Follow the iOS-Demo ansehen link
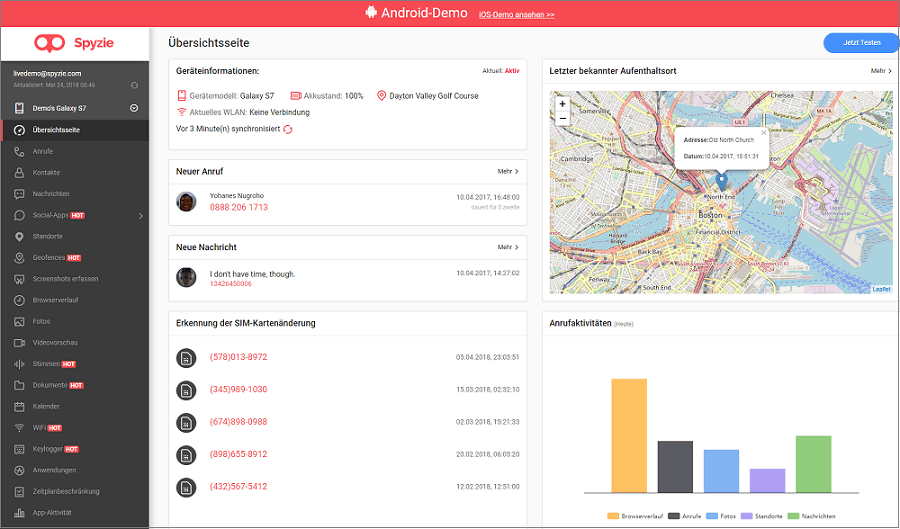The height and width of the screenshot is (529, 900). pyautogui.click(x=517, y=15)
